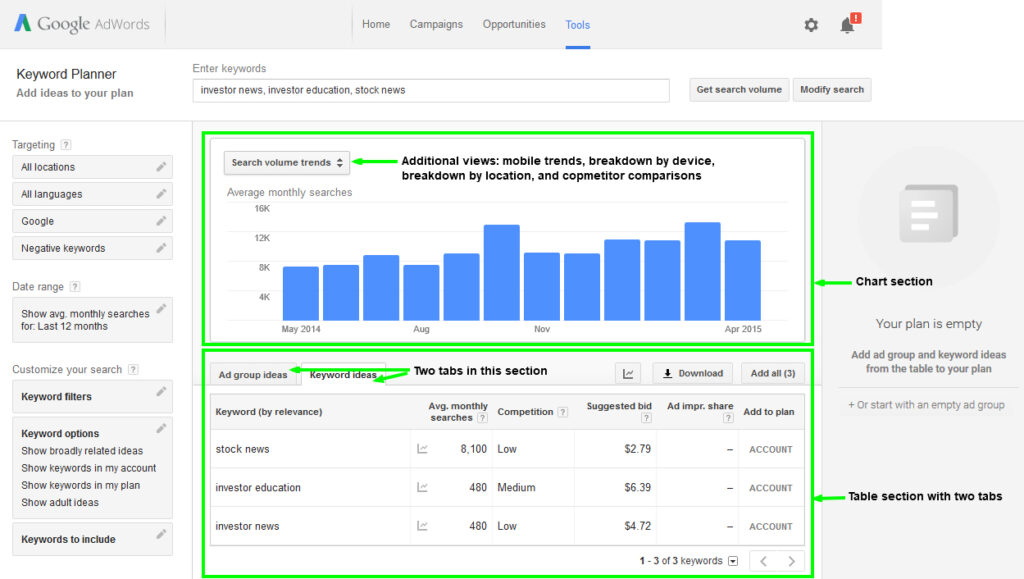Add investor news to plan via ACCOUNT
This screenshot has width=1024, height=579.
pyautogui.click(x=771, y=527)
